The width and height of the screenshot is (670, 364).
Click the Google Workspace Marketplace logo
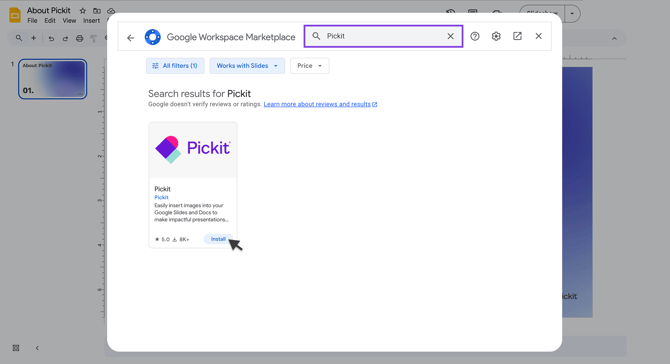(x=153, y=37)
